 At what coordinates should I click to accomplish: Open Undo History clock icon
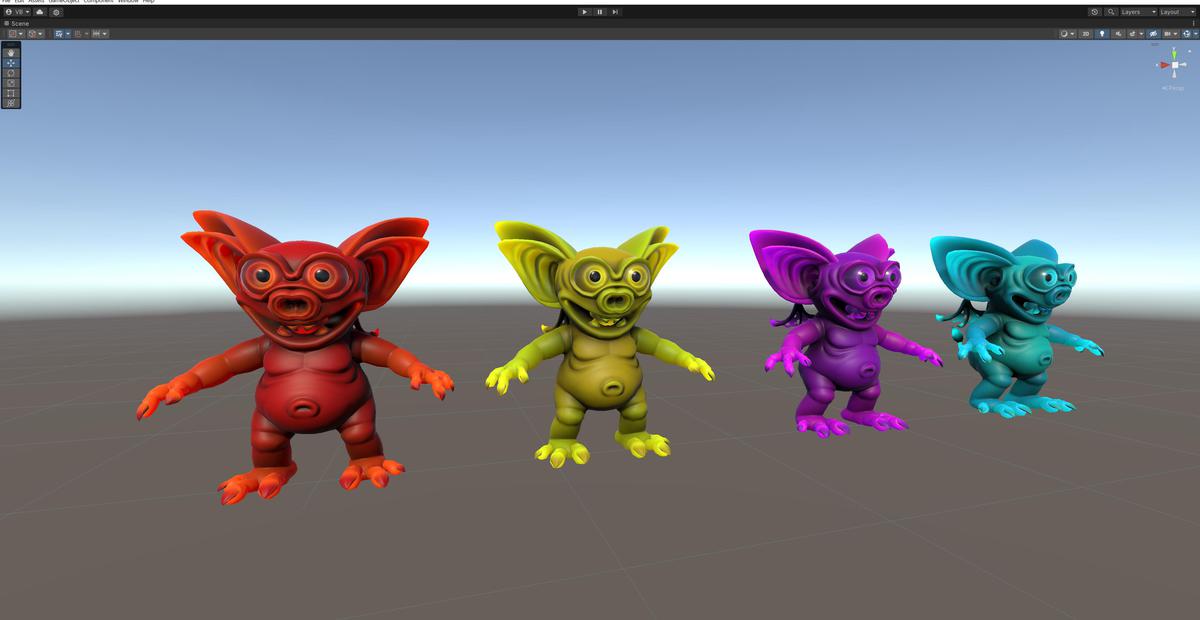[1094, 12]
